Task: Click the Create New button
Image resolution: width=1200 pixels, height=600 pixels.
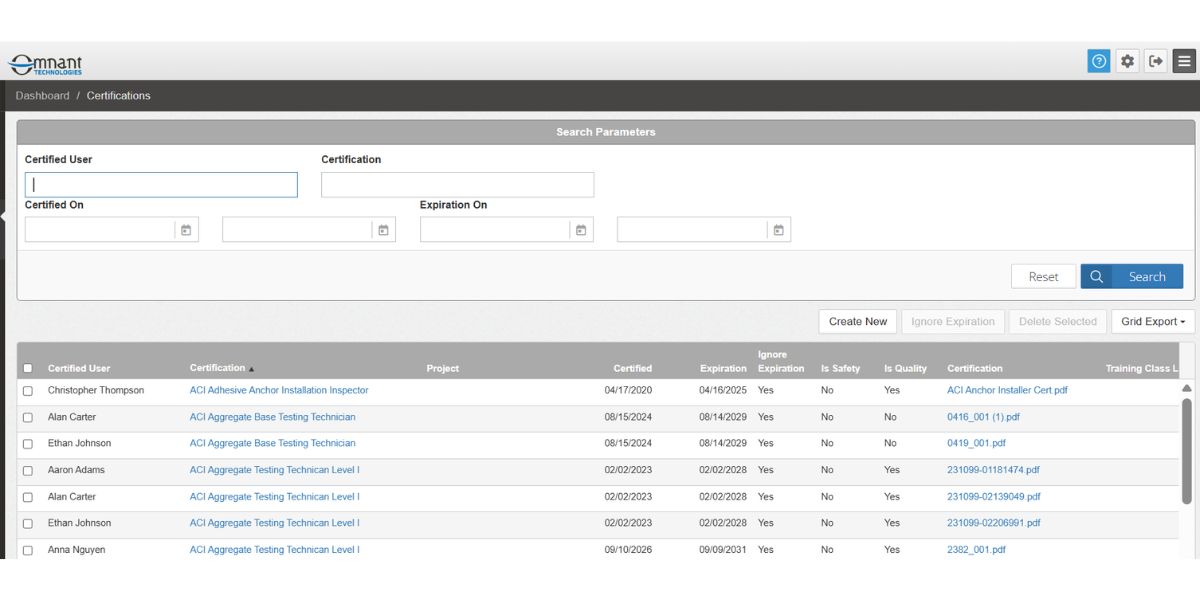Action: tap(858, 321)
